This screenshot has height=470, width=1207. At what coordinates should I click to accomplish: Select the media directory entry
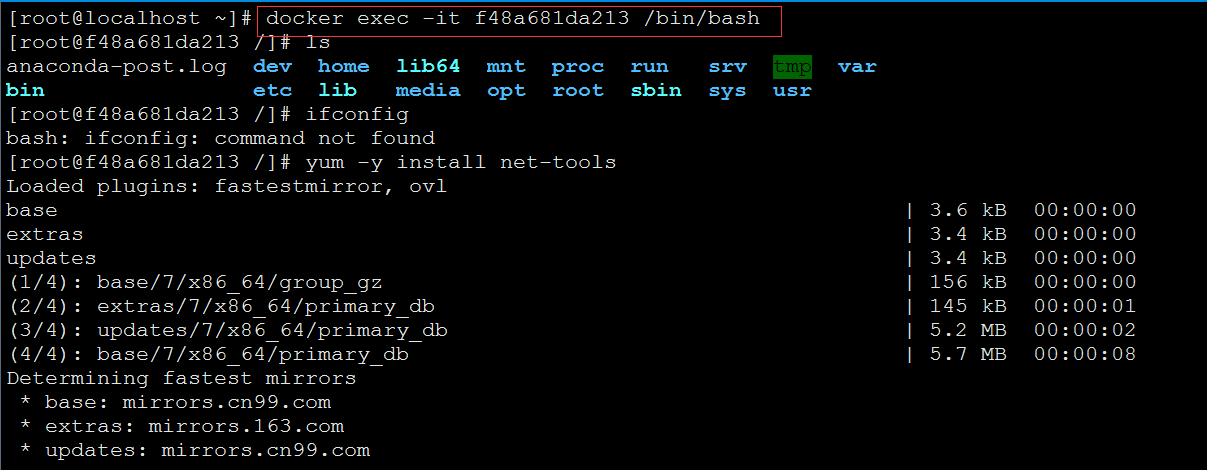coord(428,91)
